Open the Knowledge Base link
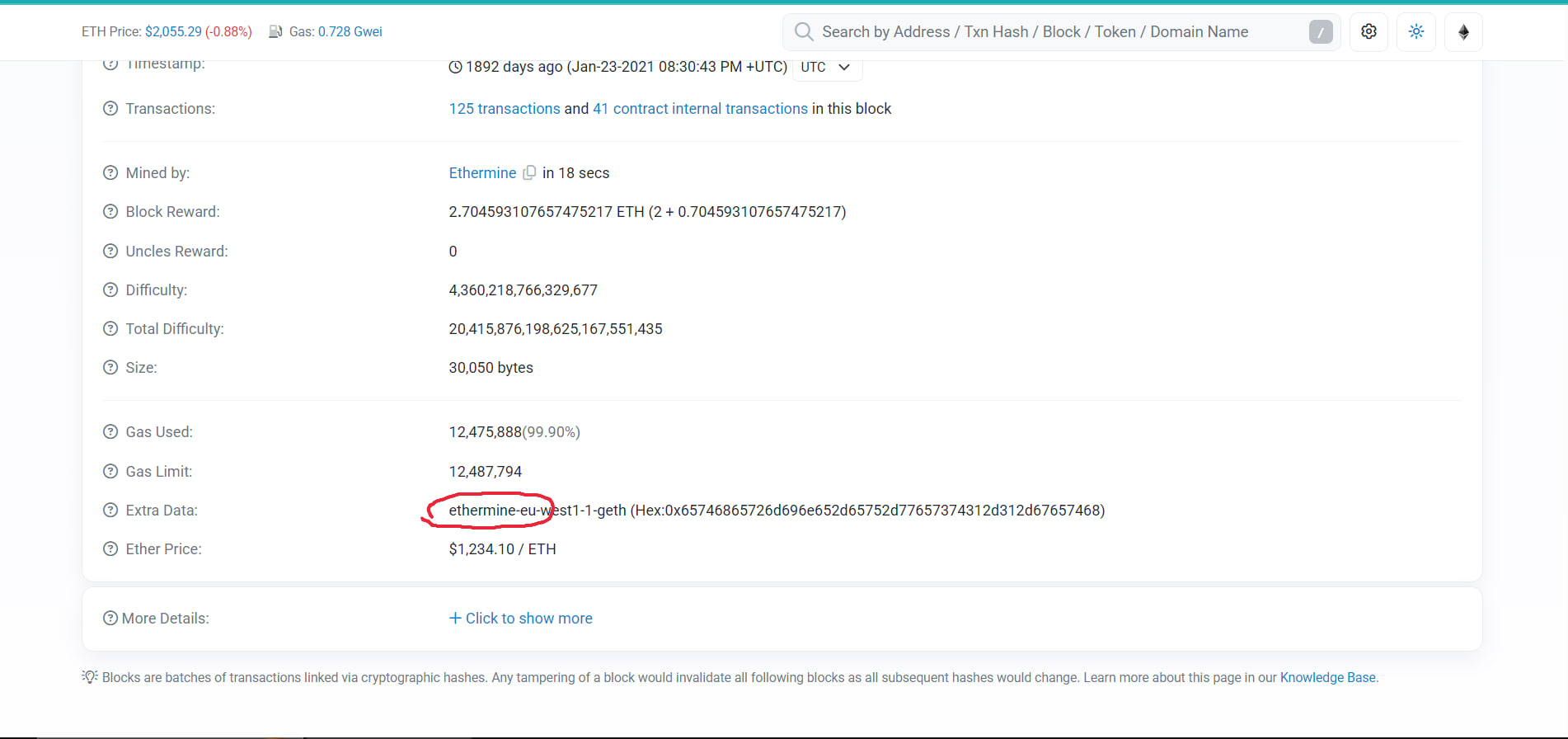 pos(1327,677)
